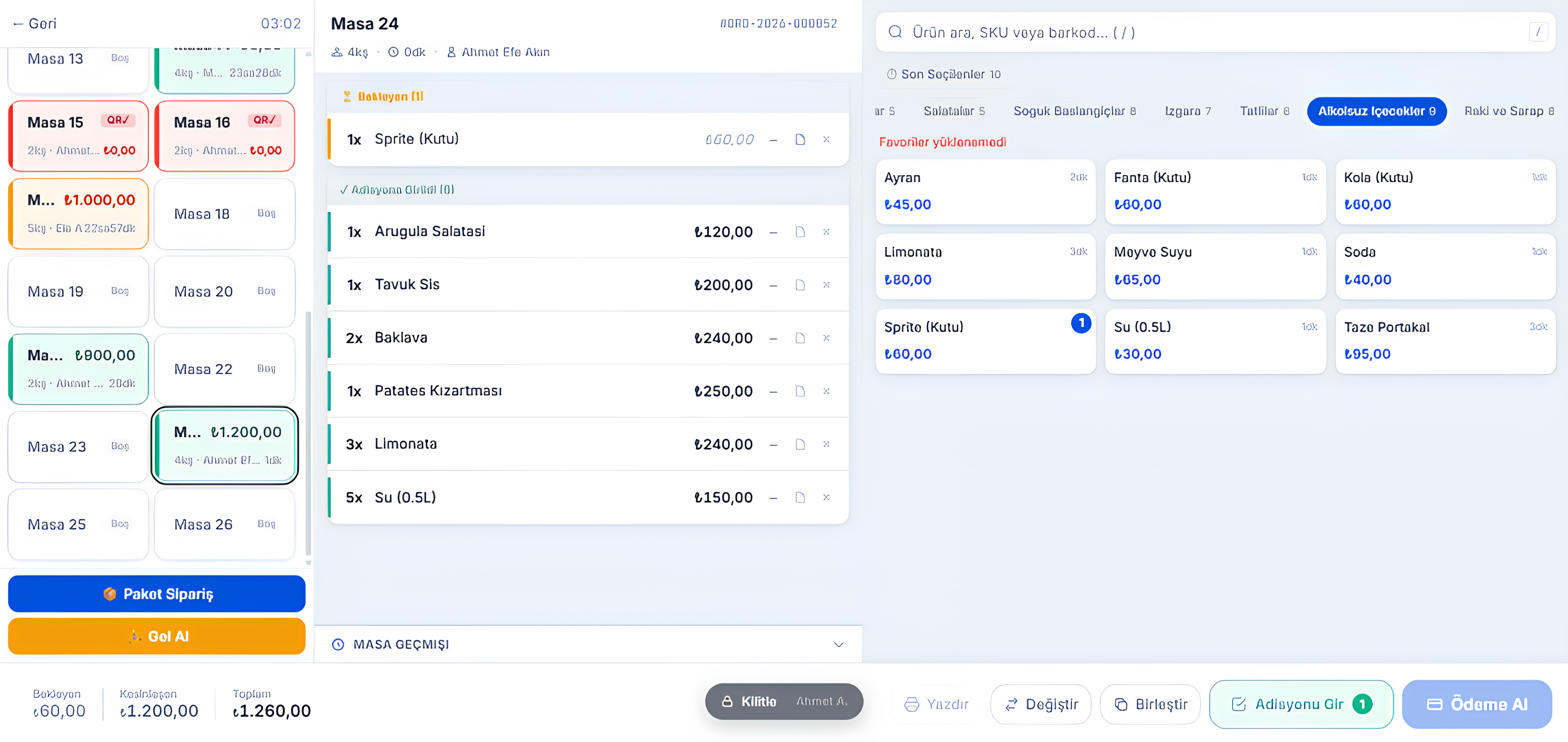1568x742 pixels.
Task: Select empty table Masa 20
Action: [225, 292]
